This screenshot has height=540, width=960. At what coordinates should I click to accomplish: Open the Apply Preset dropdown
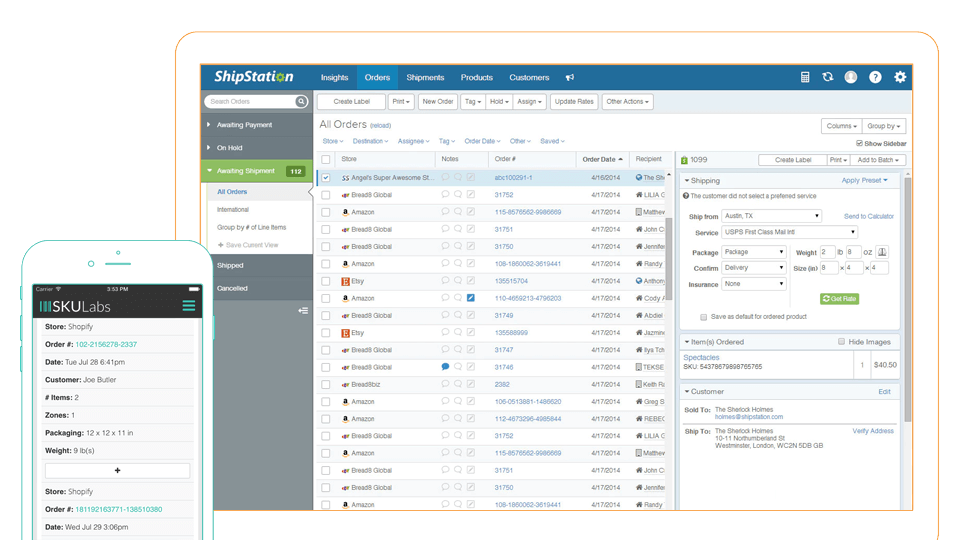coord(864,181)
